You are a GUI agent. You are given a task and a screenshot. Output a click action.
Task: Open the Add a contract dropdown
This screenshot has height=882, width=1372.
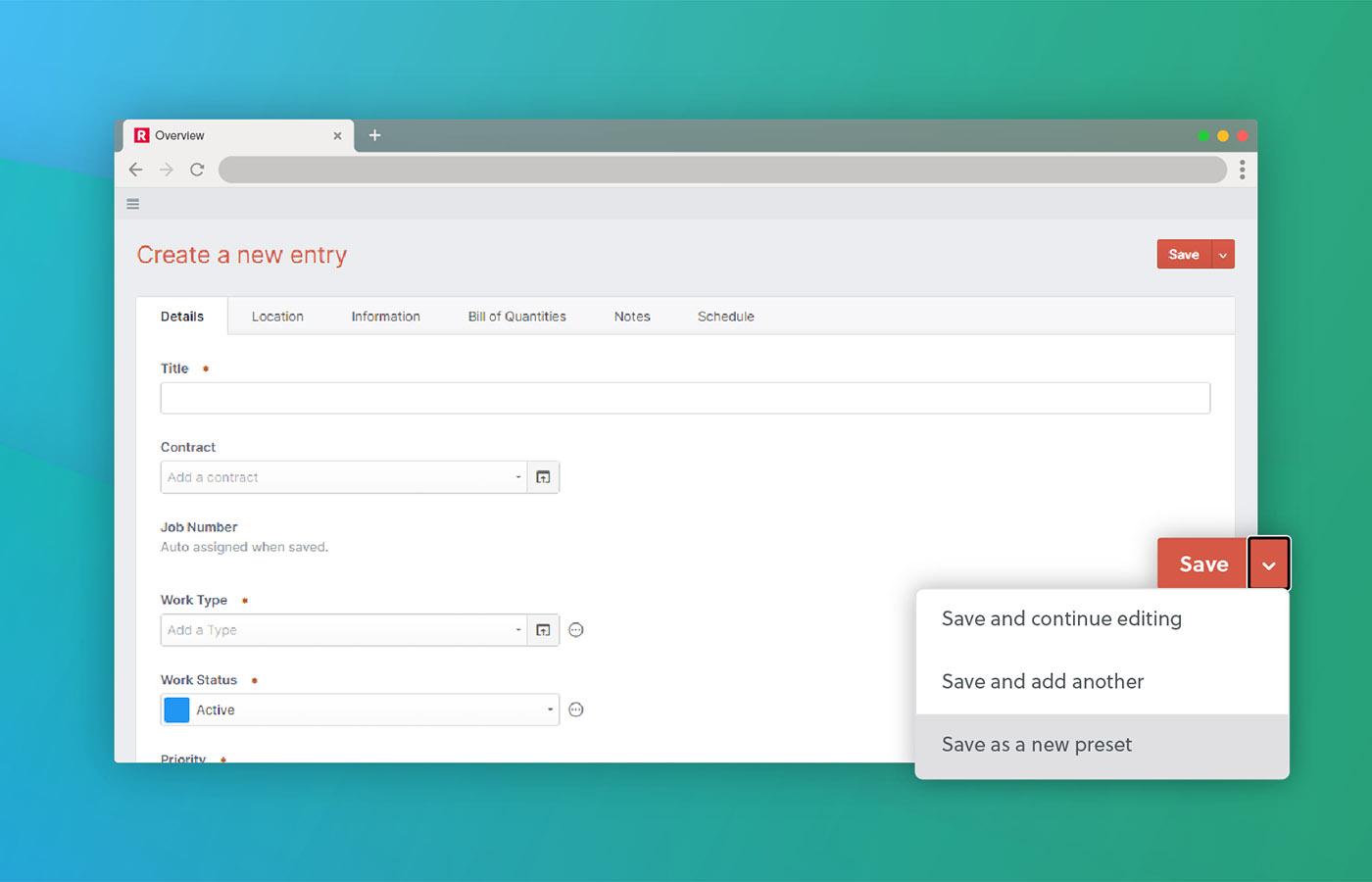coord(343,477)
